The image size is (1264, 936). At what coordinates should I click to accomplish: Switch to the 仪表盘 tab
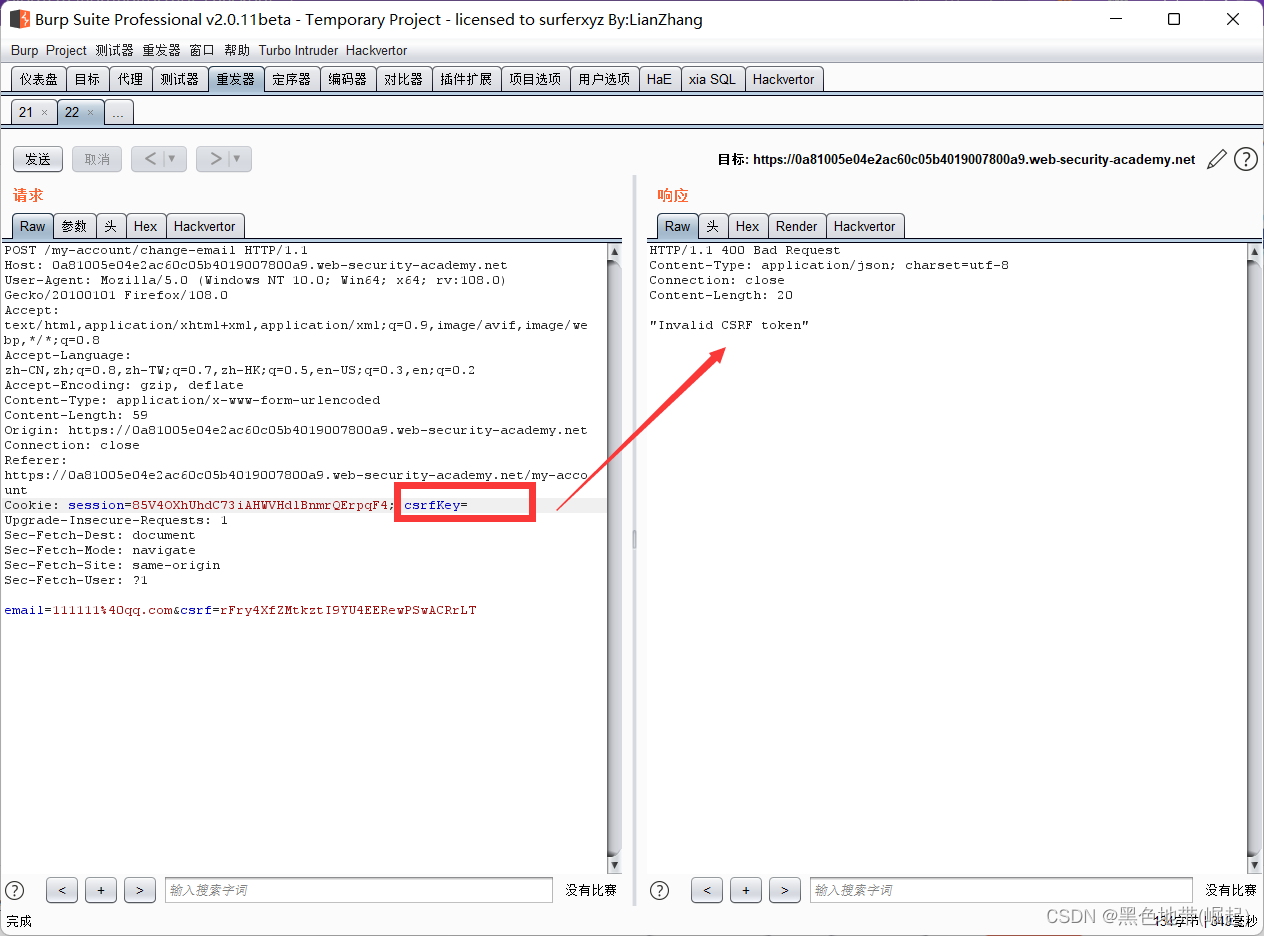coord(39,79)
